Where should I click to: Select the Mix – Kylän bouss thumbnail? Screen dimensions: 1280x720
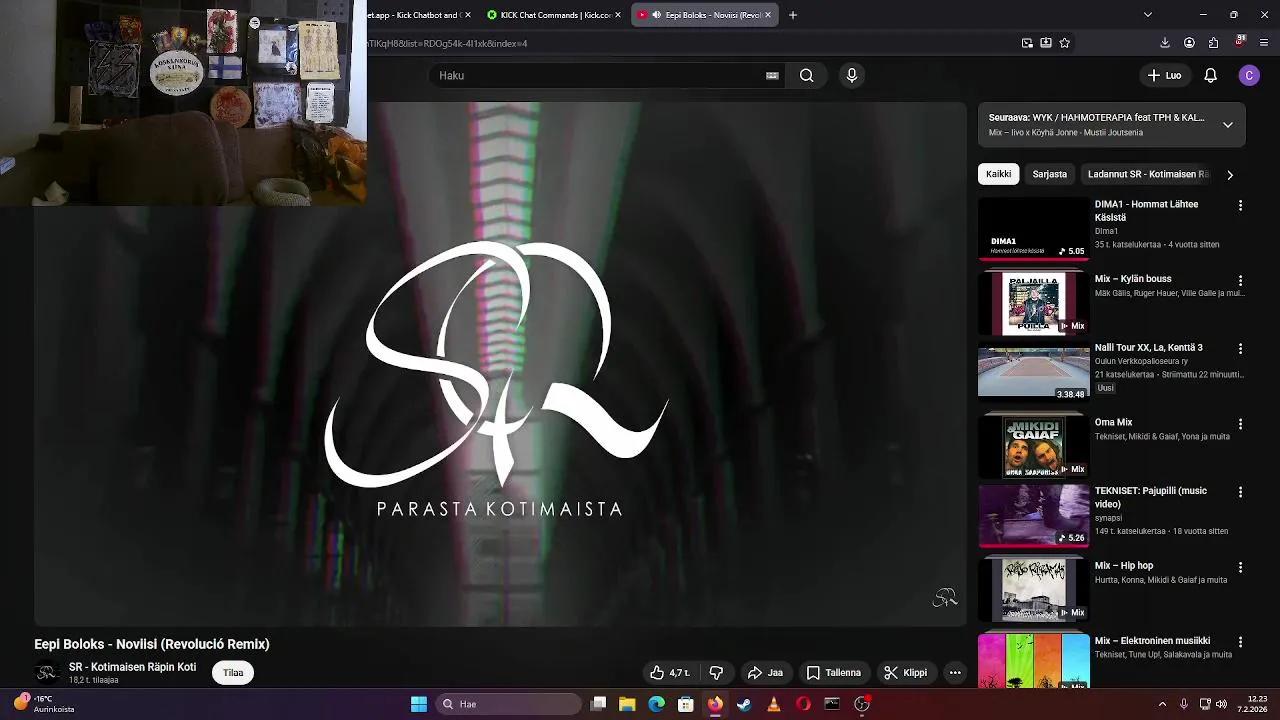[1033, 302]
